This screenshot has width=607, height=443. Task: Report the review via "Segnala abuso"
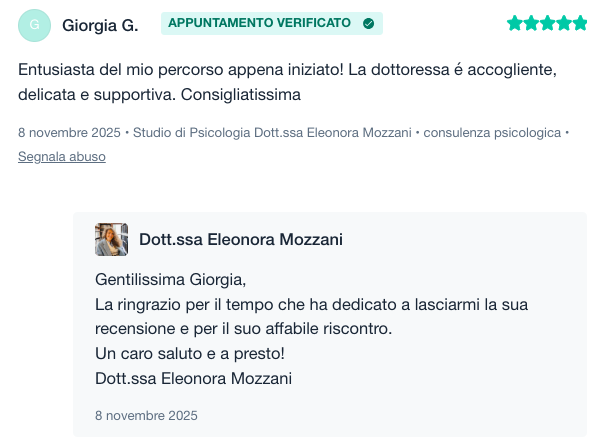point(62,157)
